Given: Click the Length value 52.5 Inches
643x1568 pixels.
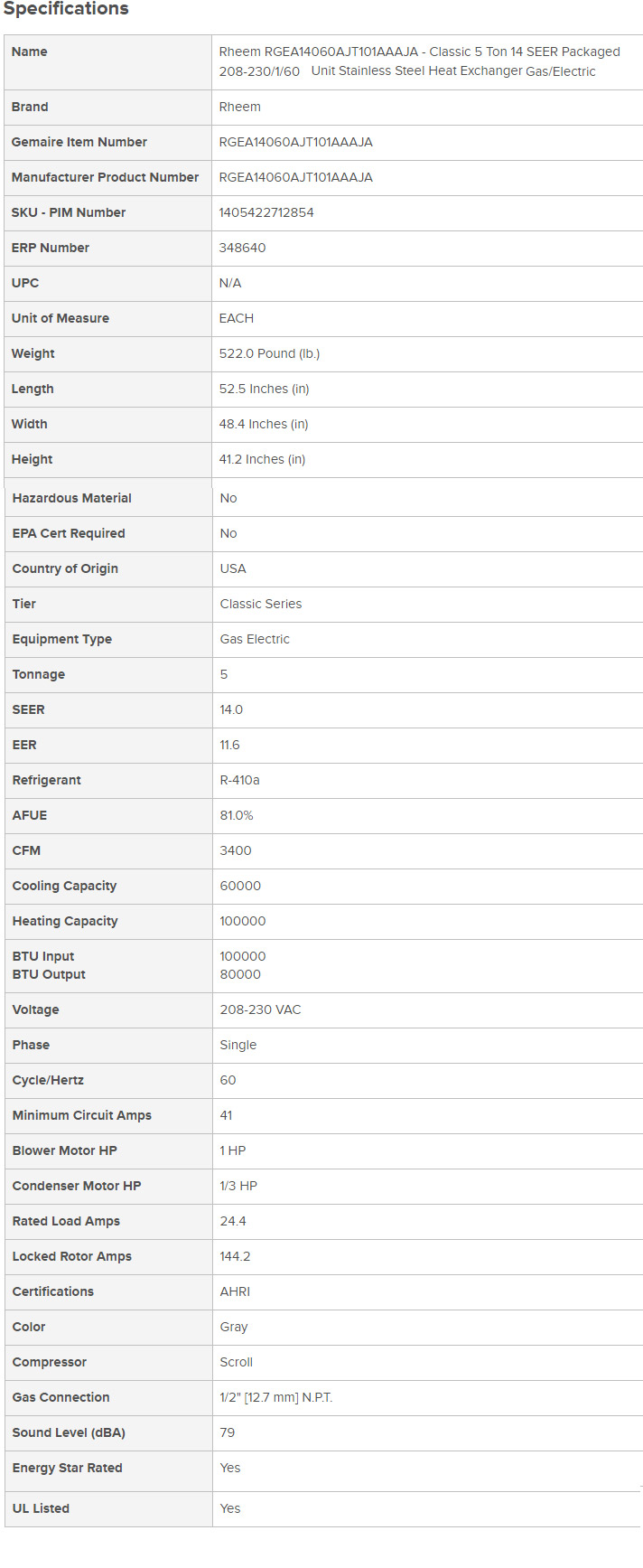Looking at the screenshot, I should pos(264,389).
